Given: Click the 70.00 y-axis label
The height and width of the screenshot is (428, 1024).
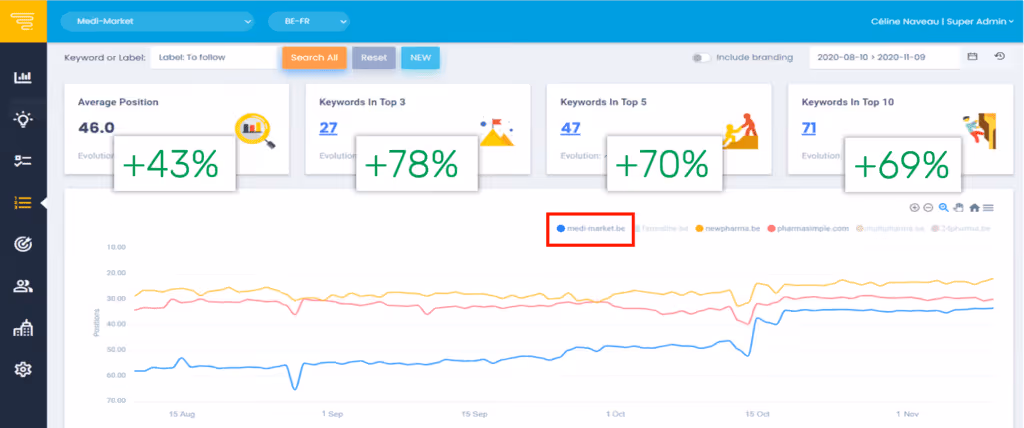Looking at the screenshot, I should [x=115, y=401].
